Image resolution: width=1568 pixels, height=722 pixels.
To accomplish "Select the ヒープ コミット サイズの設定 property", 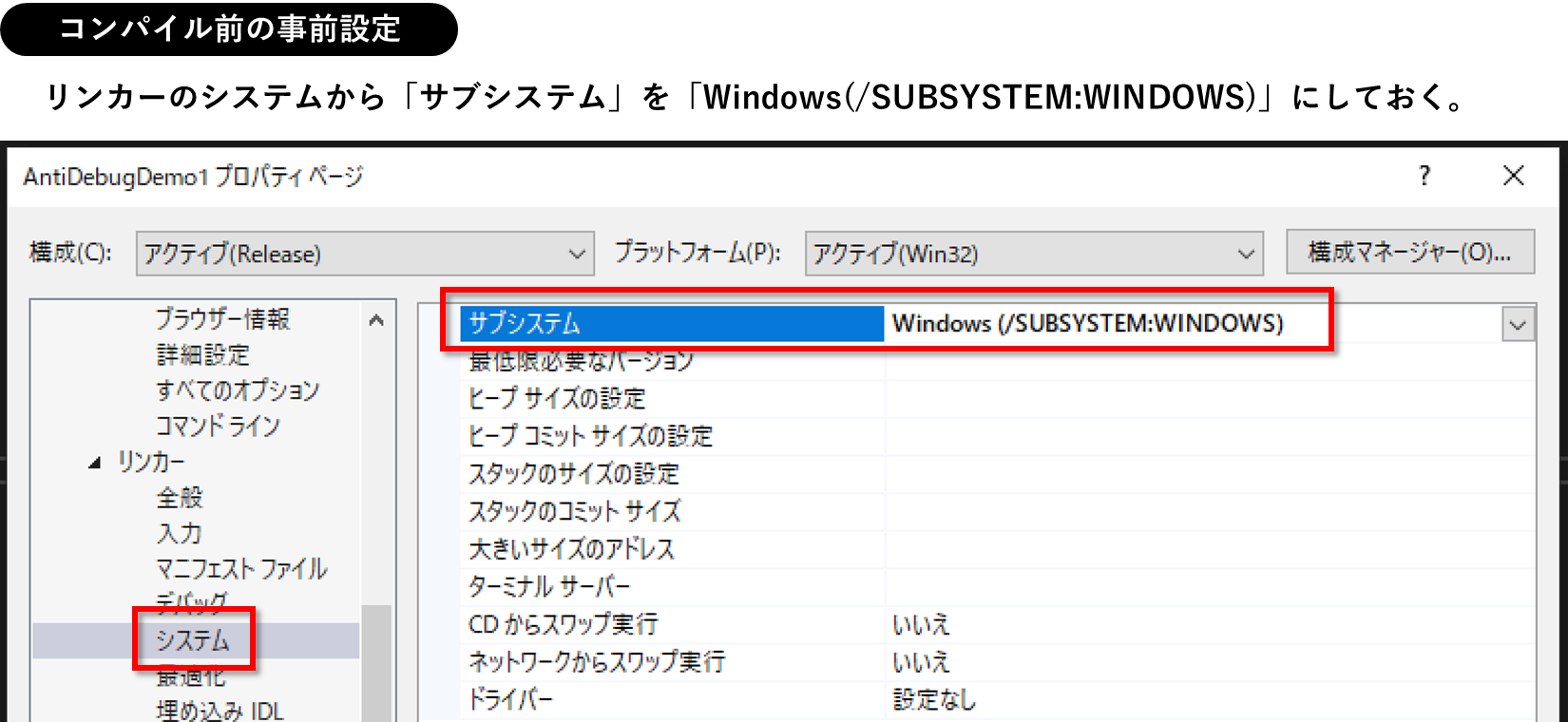I will click(x=590, y=436).
